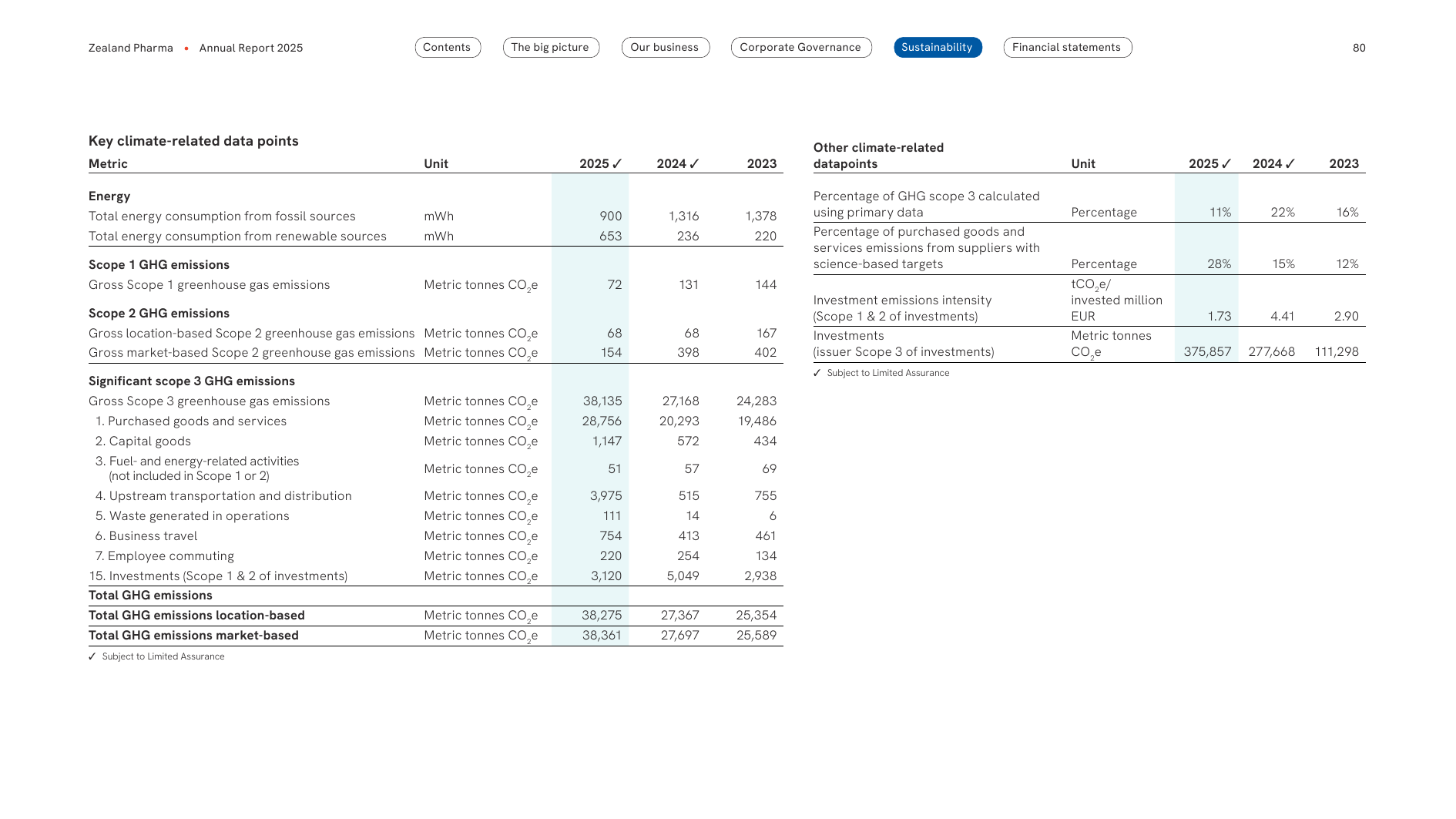
Task: Click Gross Scope 3 value 38,135
Action: 602,401
